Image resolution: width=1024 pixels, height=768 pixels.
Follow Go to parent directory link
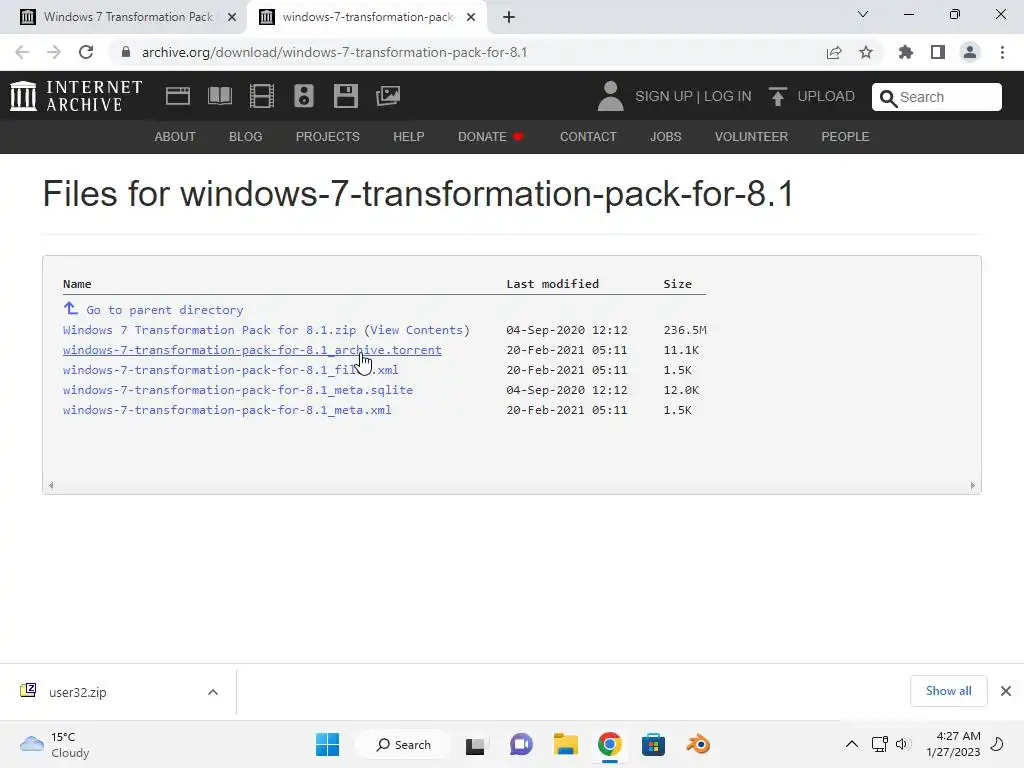coord(165,310)
